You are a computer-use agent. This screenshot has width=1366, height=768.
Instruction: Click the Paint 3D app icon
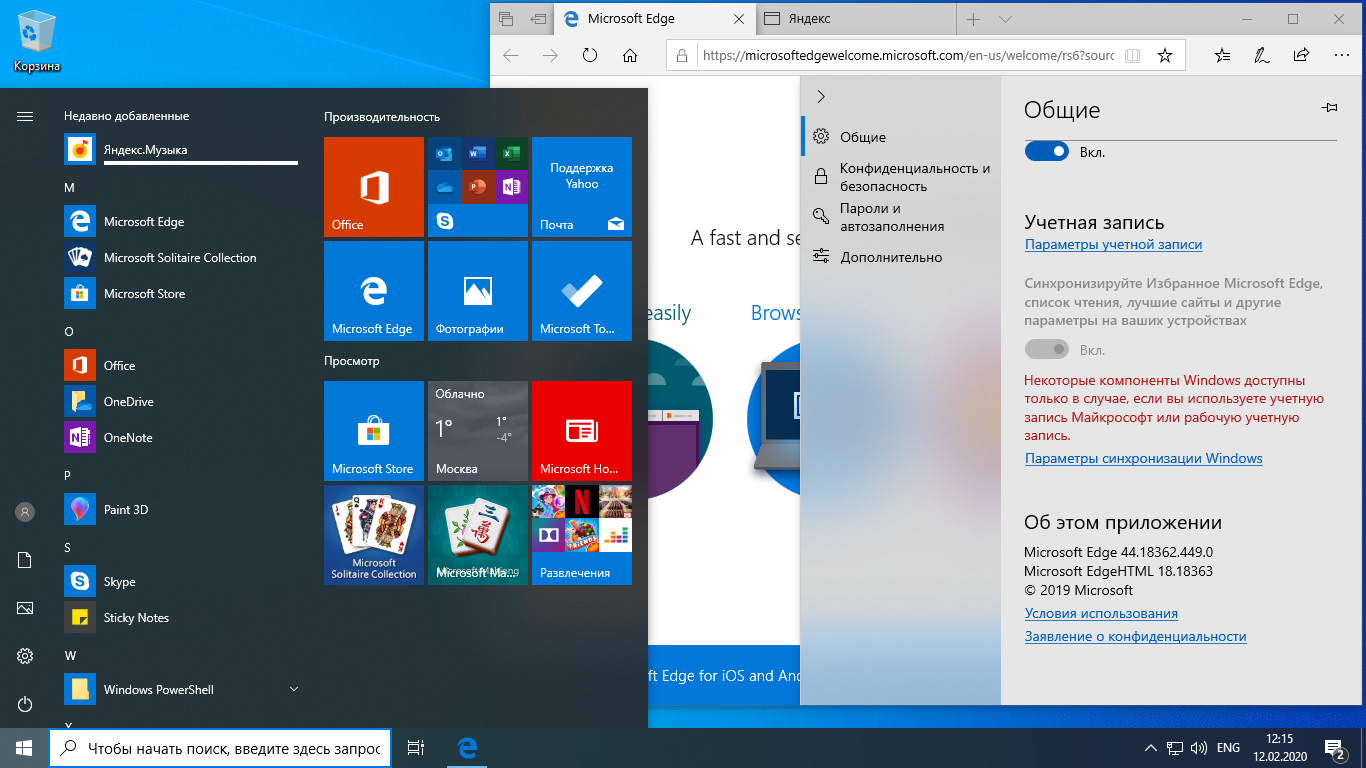[x=79, y=509]
